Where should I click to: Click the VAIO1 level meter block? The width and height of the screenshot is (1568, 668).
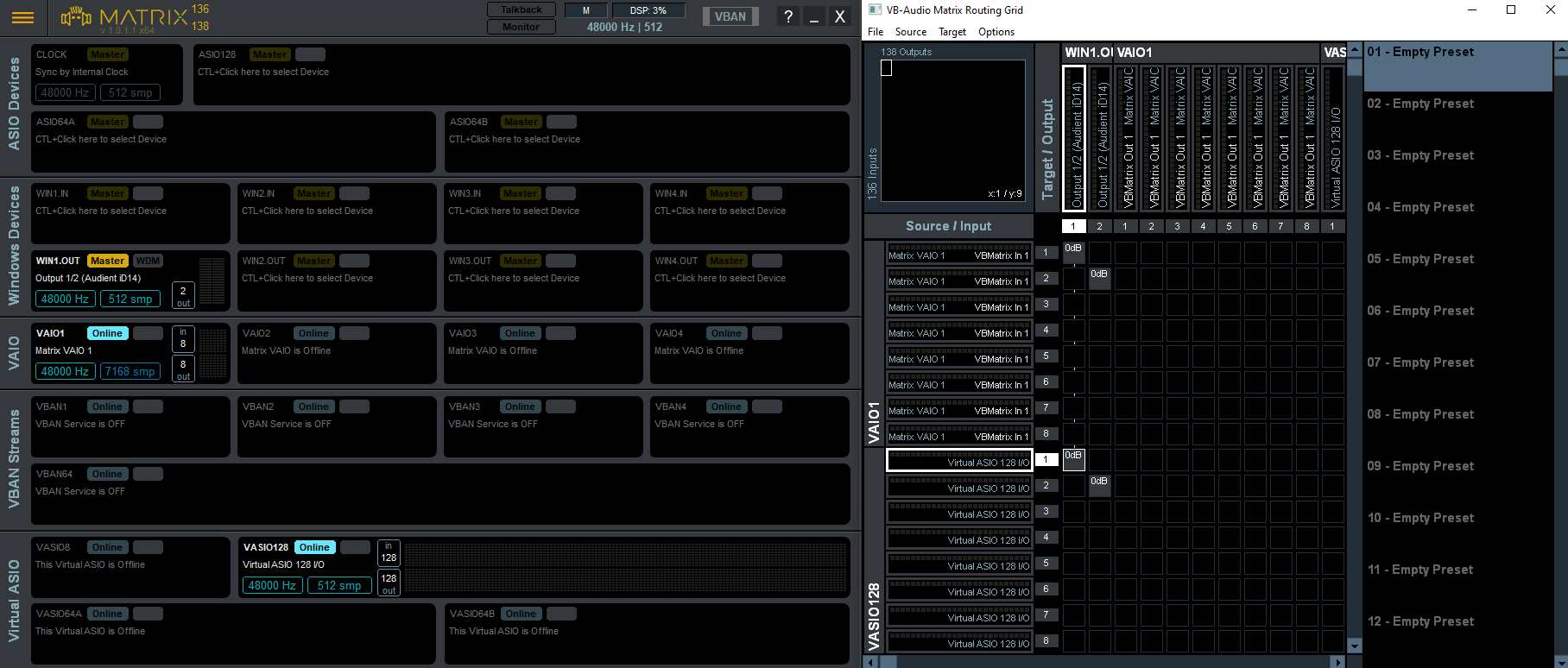pyautogui.click(x=212, y=353)
